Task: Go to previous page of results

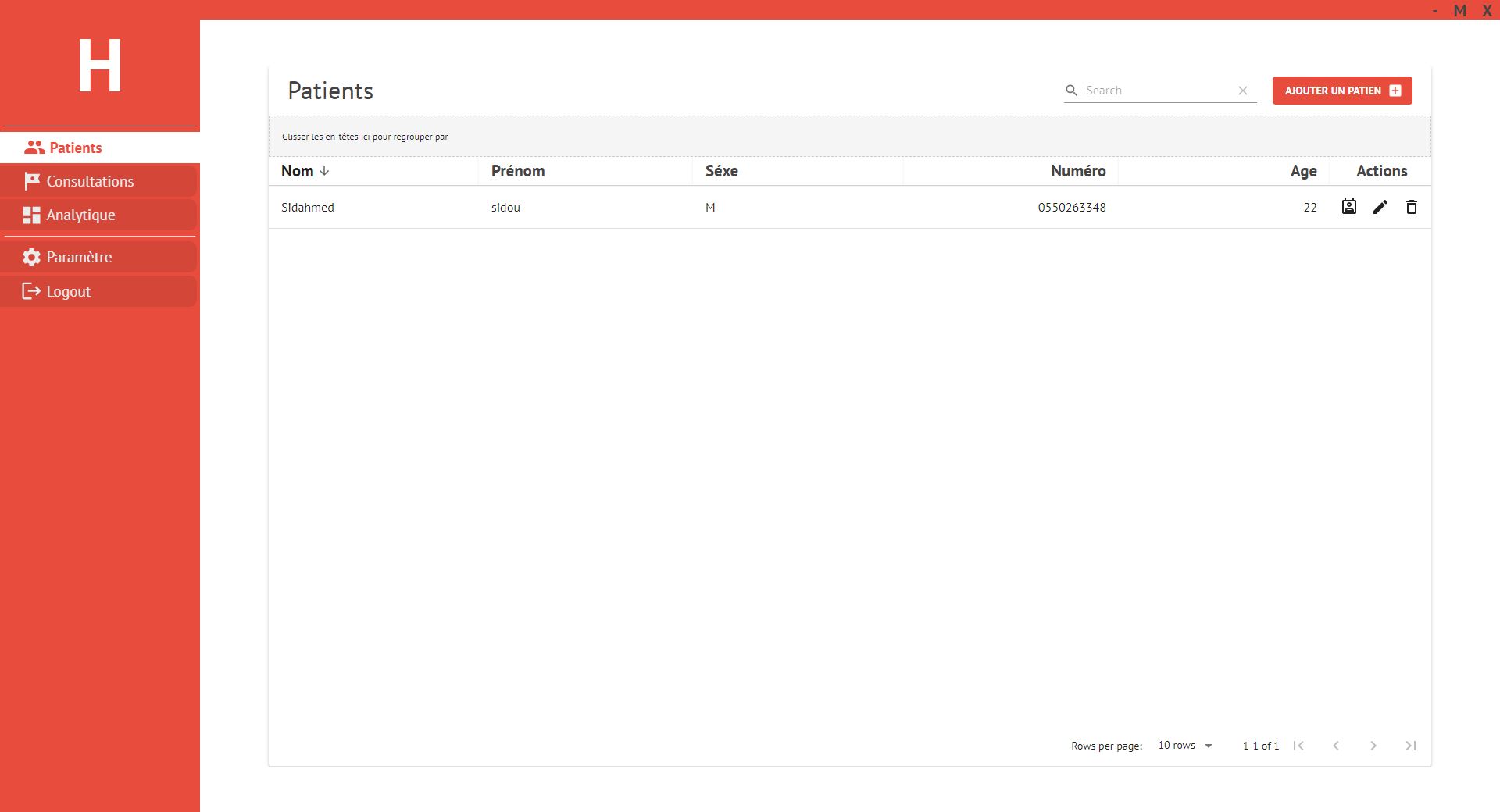Action: (1336, 746)
